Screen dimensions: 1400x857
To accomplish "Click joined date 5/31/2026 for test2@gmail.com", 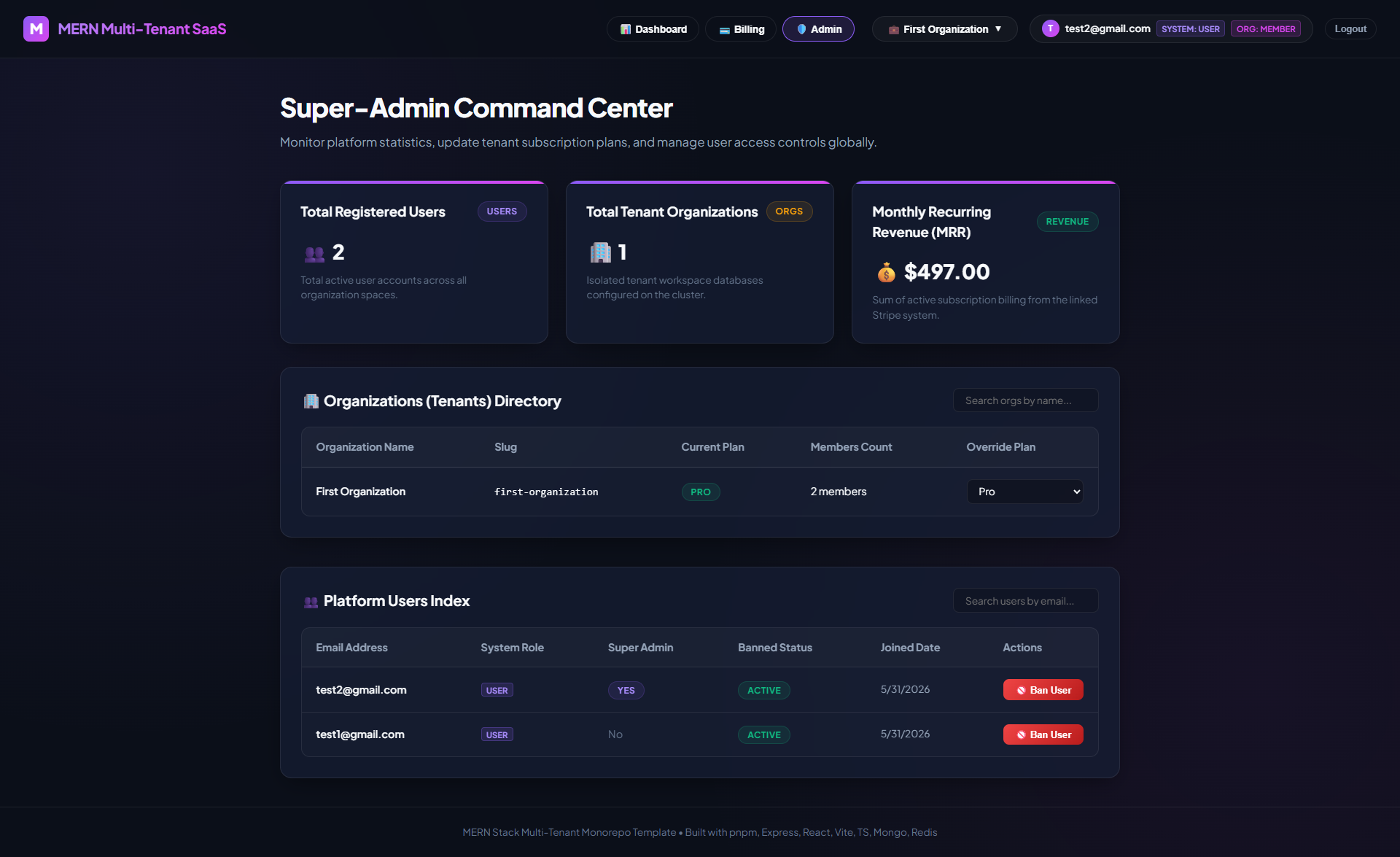I will coord(905,689).
